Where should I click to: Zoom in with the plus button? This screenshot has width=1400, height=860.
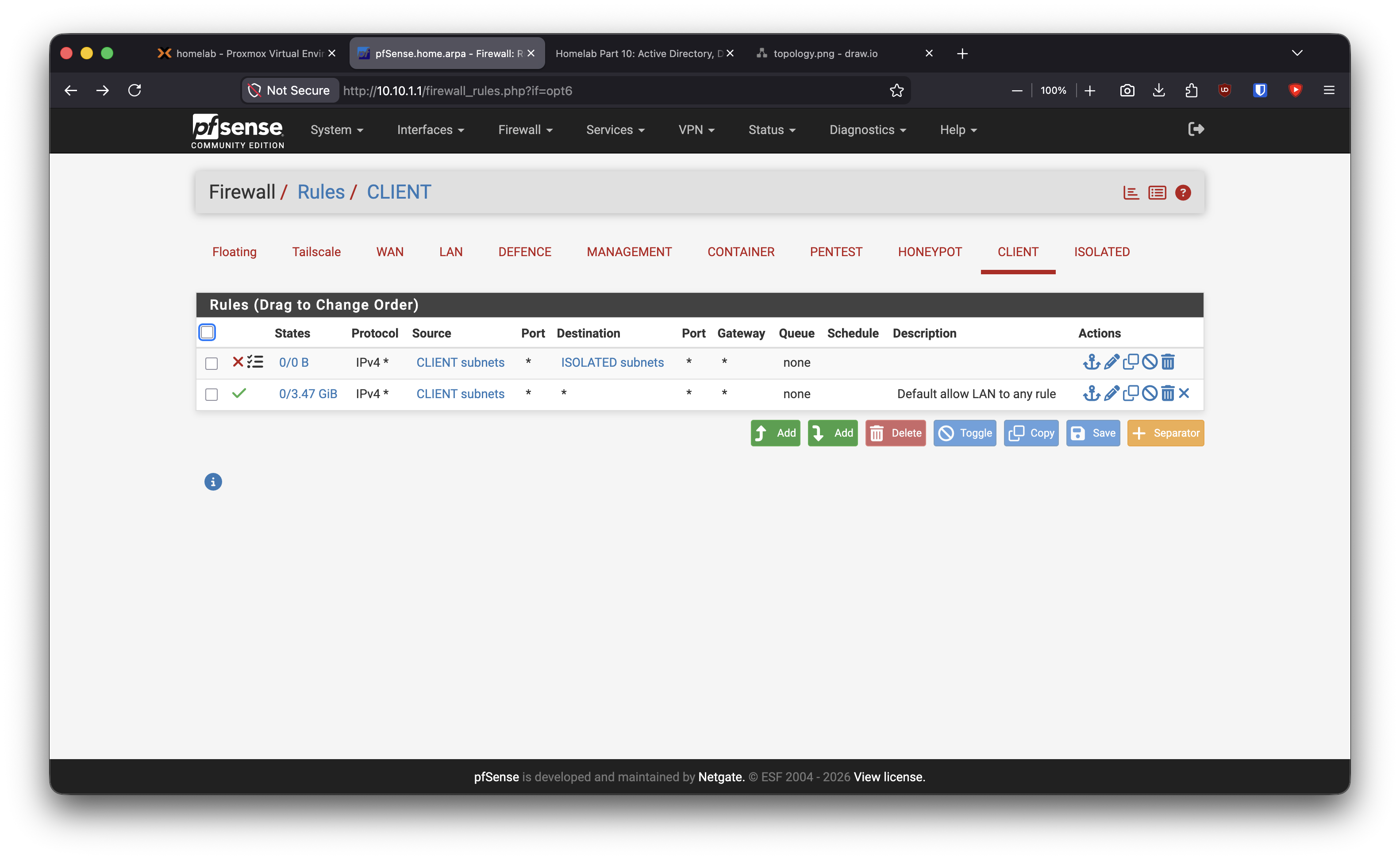coord(1089,90)
